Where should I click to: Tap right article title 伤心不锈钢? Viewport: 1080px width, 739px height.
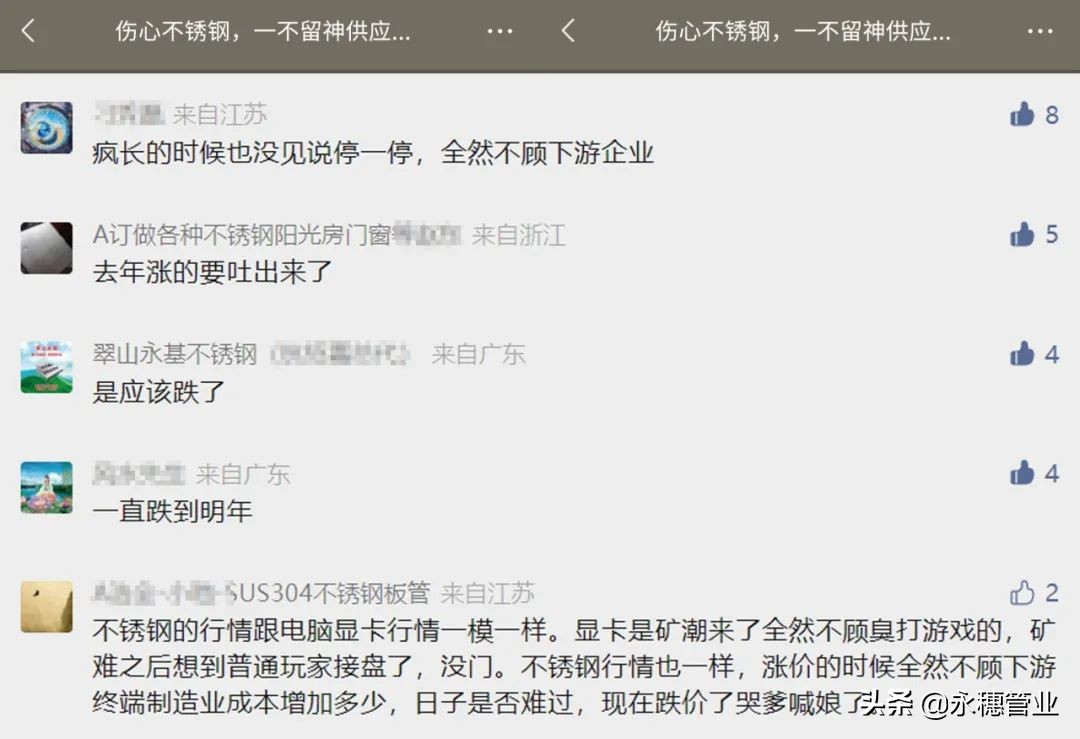[803, 31]
